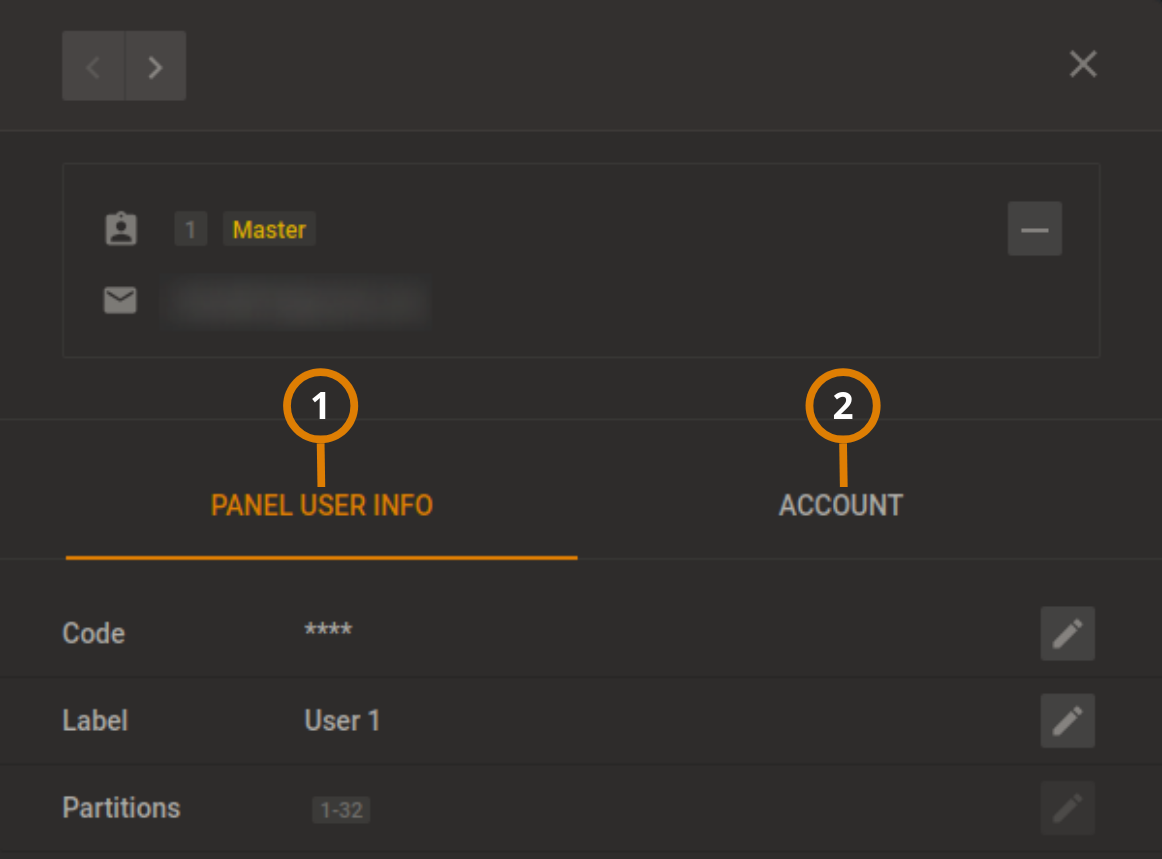
Task: Click the callout marker numbered 2
Action: 843,407
